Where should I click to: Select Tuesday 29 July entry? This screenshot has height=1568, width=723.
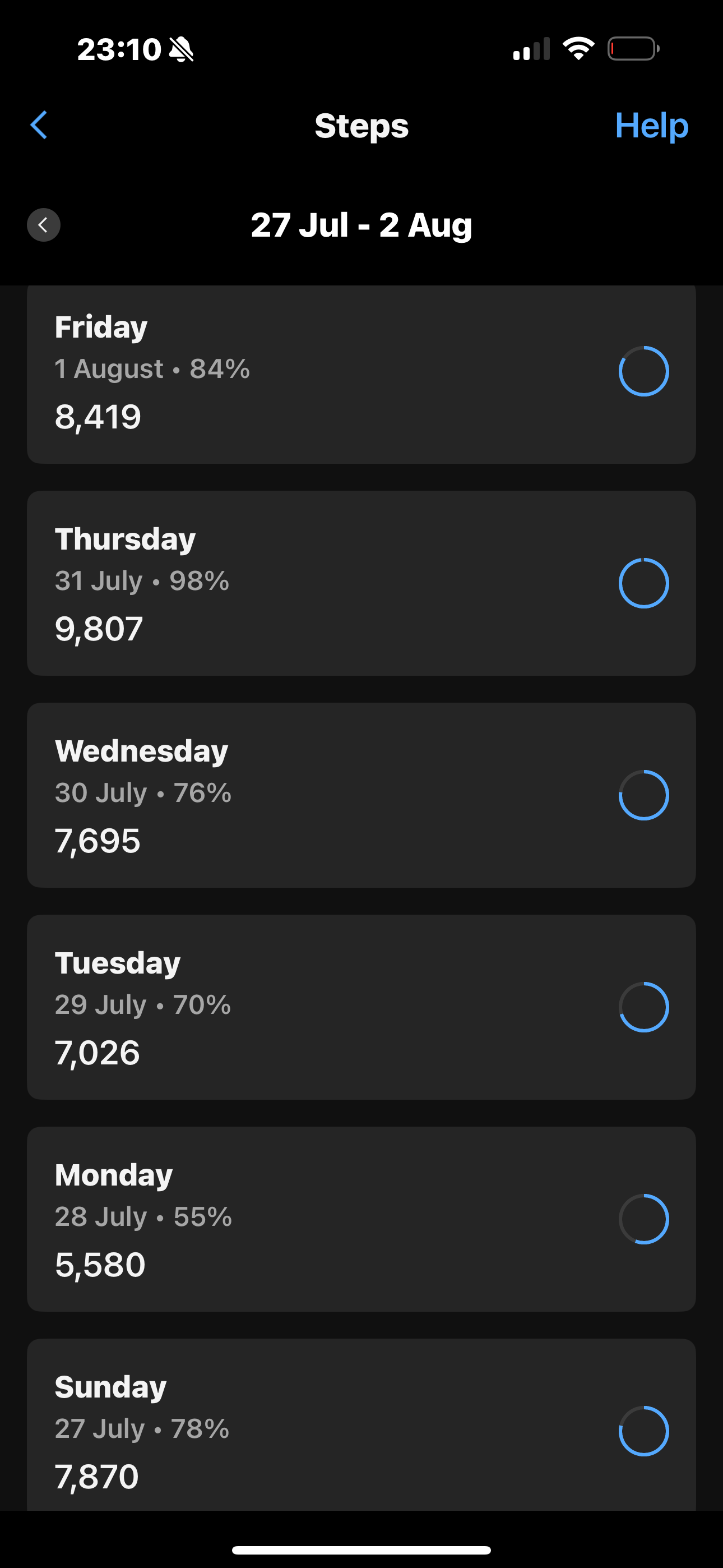(361, 1007)
